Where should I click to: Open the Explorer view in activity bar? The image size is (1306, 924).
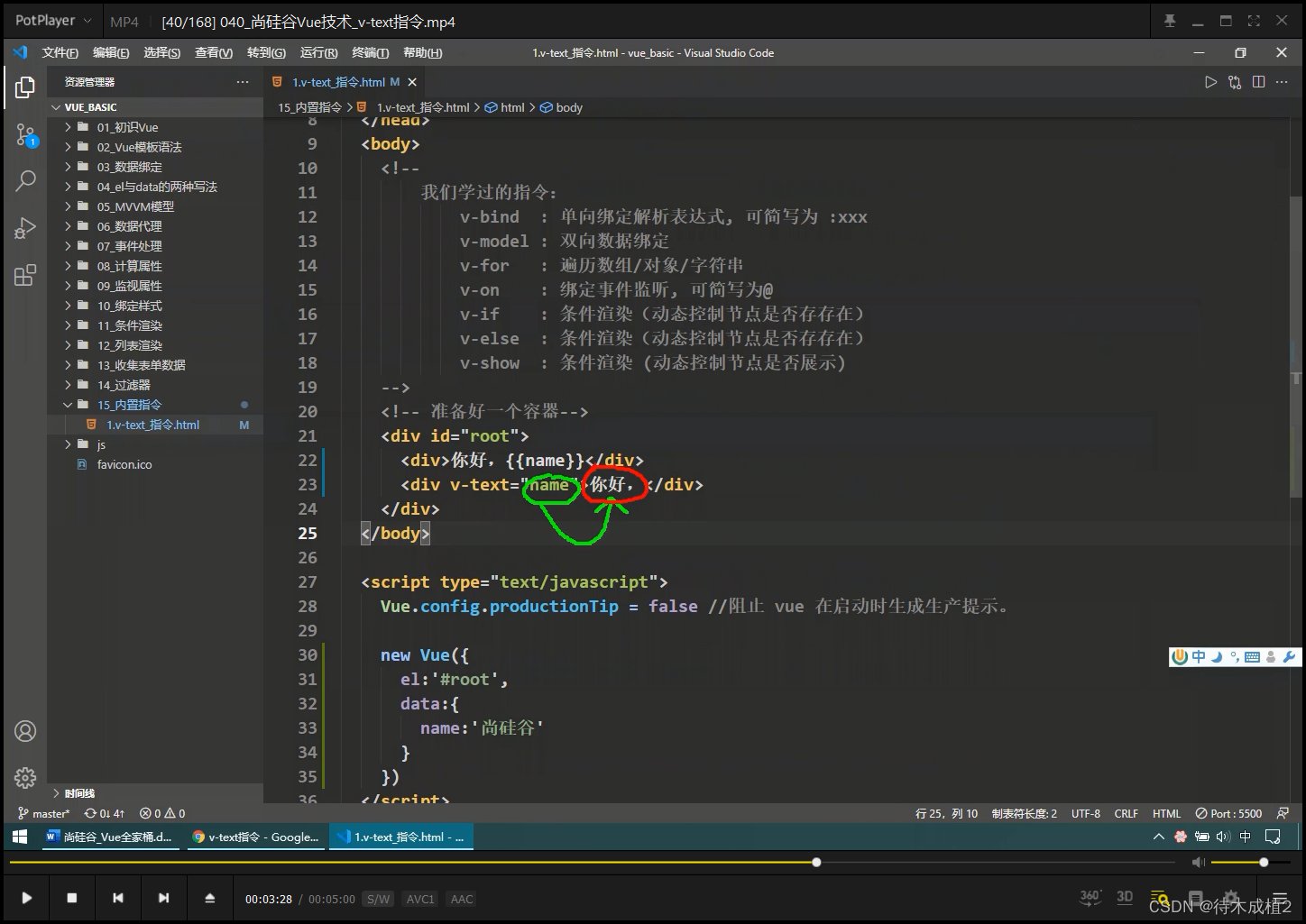25,87
